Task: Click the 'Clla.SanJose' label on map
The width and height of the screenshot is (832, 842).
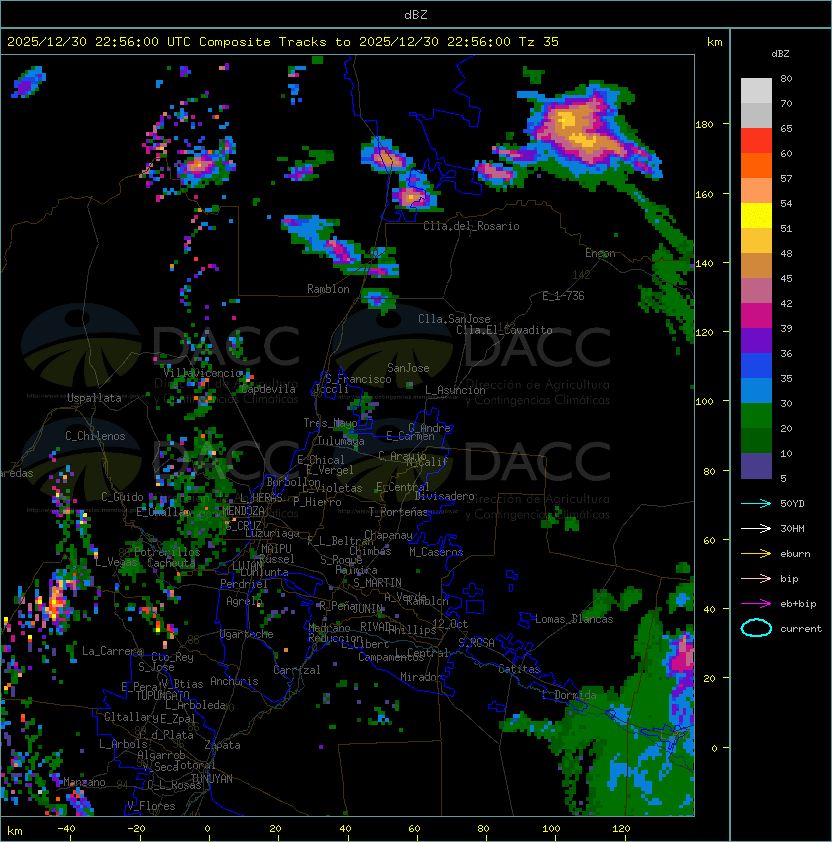Action: coord(454,319)
